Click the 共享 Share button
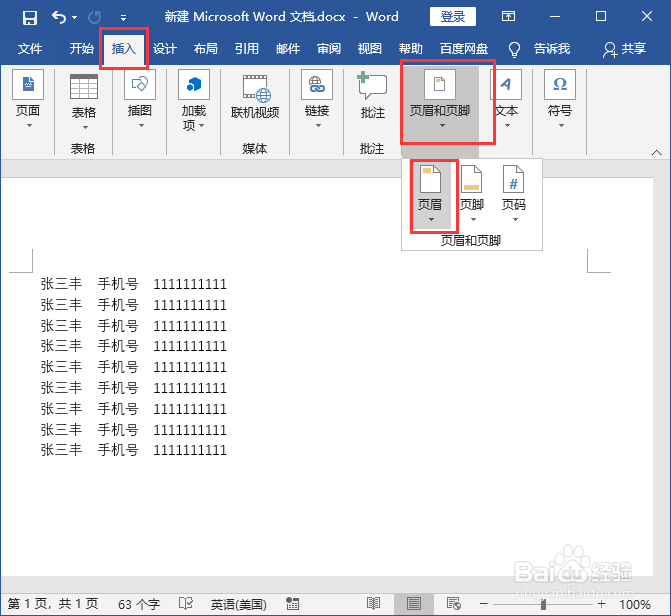 click(624, 49)
